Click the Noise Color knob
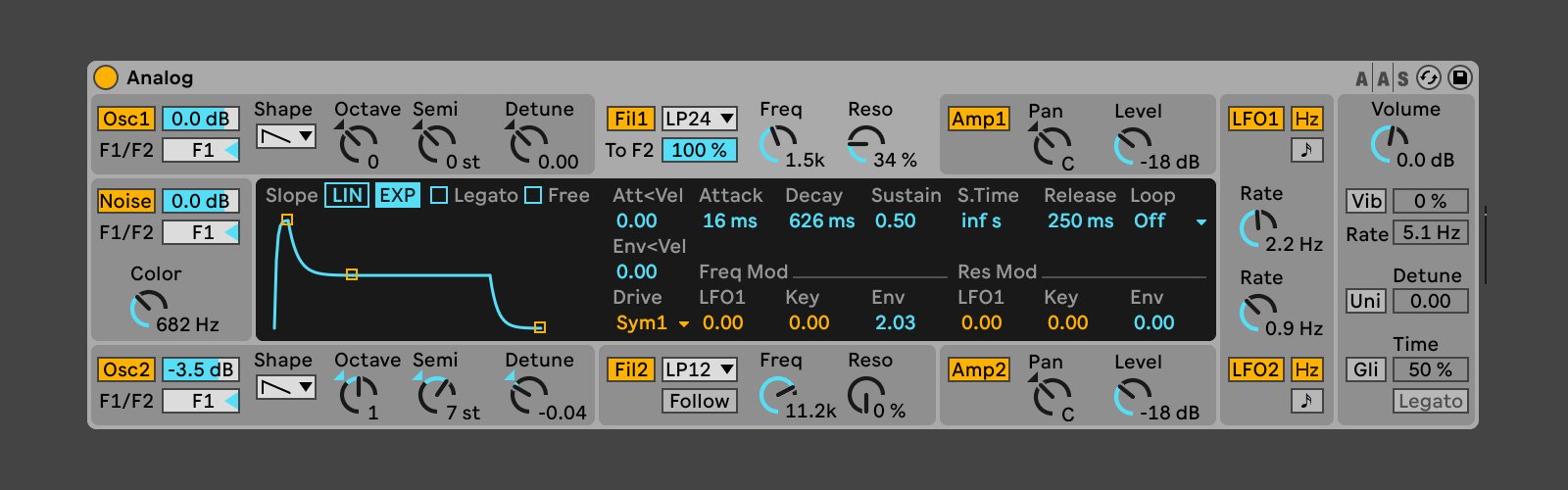Viewport: 1568px width, 490px height. pos(148,309)
